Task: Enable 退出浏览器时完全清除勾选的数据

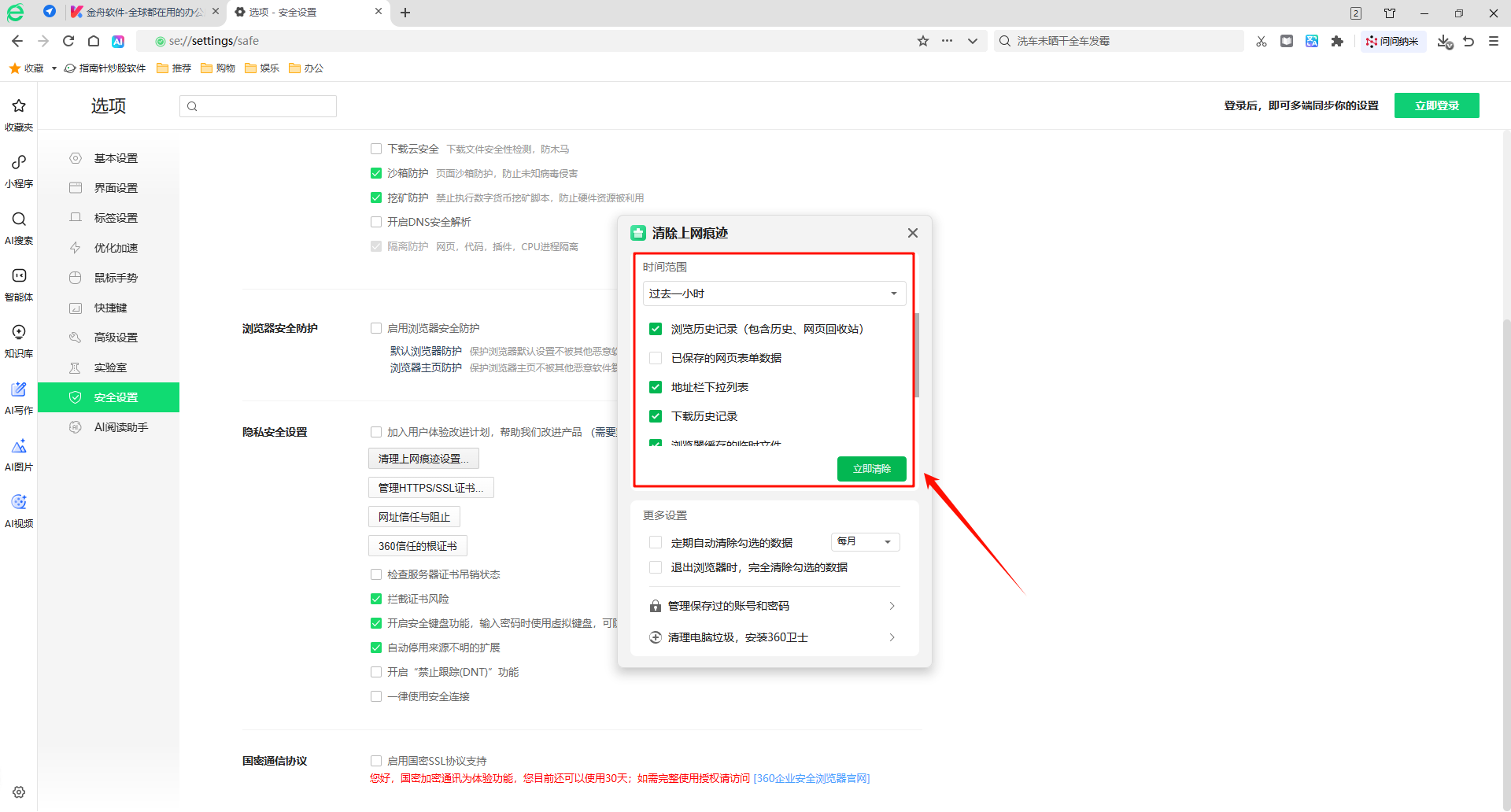Action: pos(656,567)
